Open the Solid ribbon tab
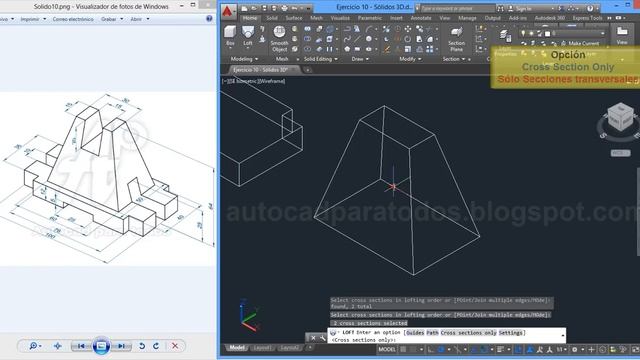Viewport: 640px width, 360px height. pos(272,18)
